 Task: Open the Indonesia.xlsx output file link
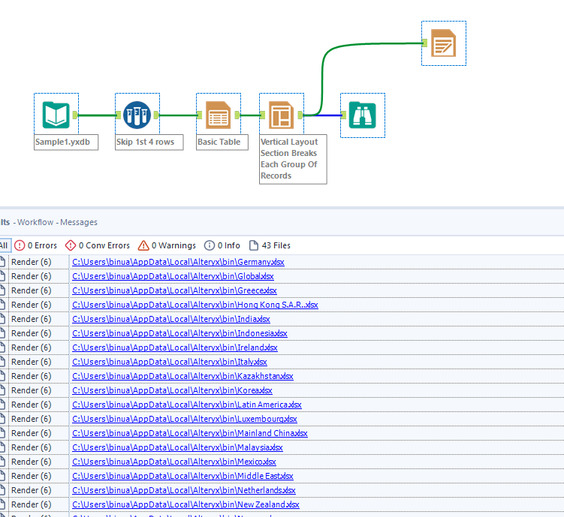pyautogui.click(x=179, y=334)
